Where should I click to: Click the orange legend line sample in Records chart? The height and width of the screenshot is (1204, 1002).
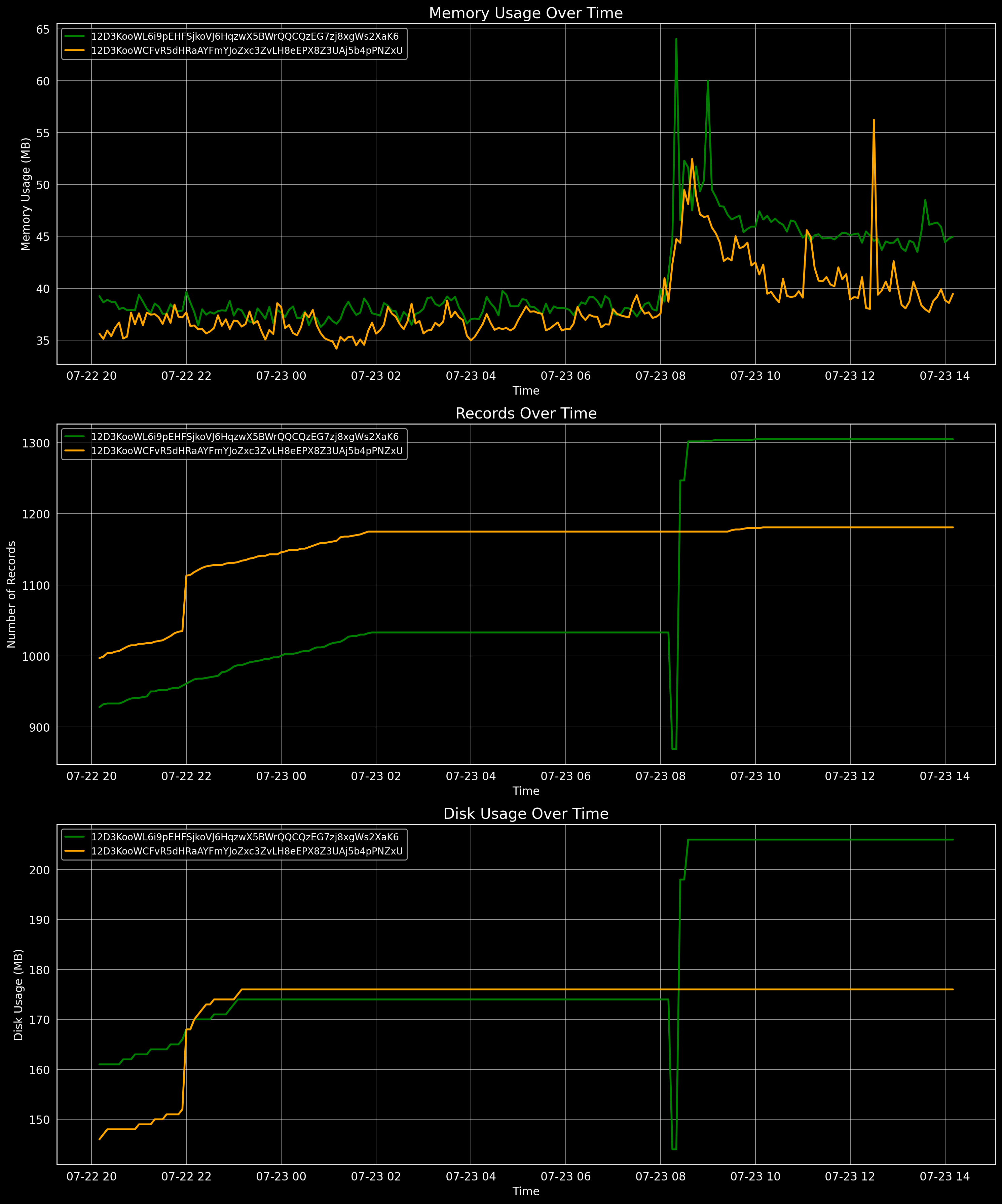point(75,451)
